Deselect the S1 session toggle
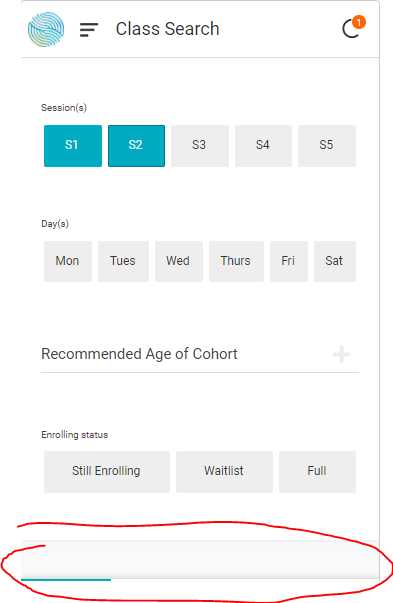 pos(73,146)
